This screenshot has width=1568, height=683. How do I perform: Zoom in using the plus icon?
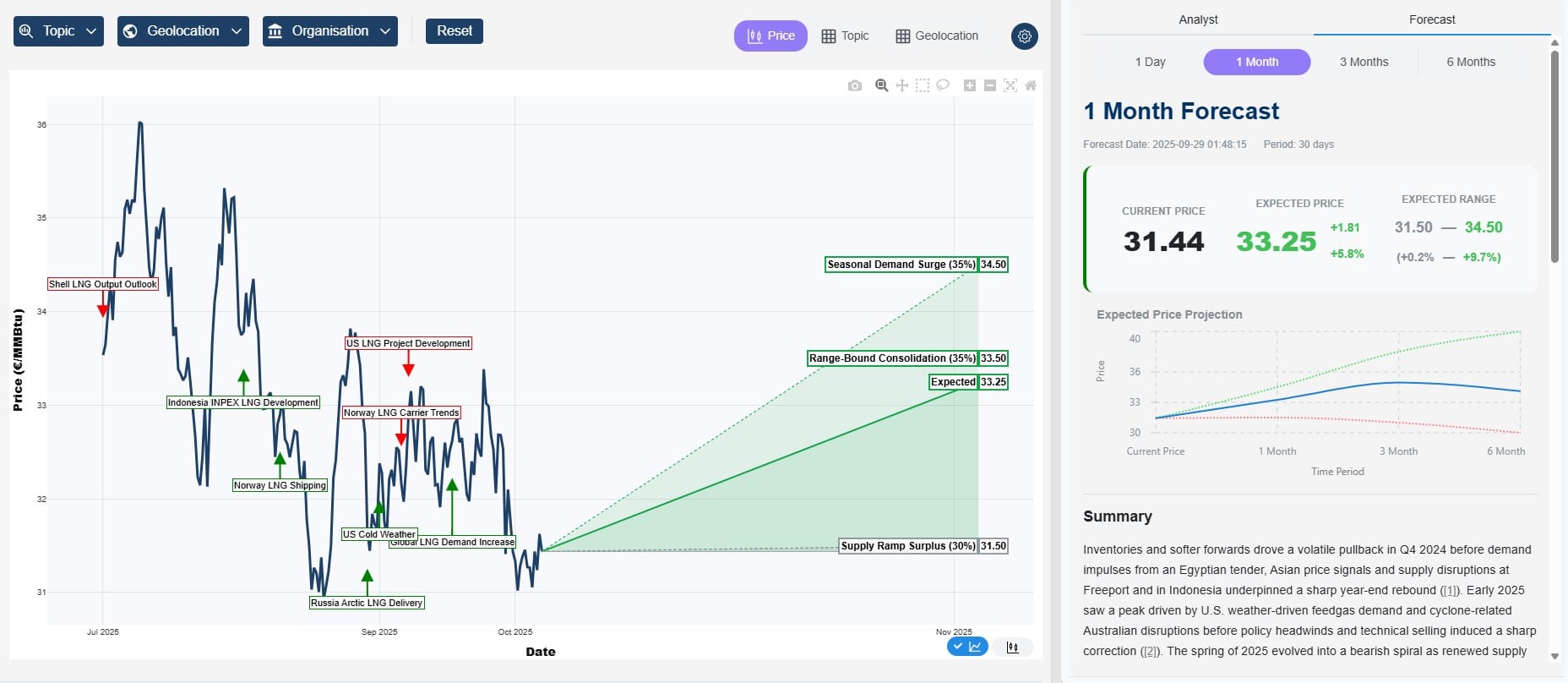pos(970,85)
